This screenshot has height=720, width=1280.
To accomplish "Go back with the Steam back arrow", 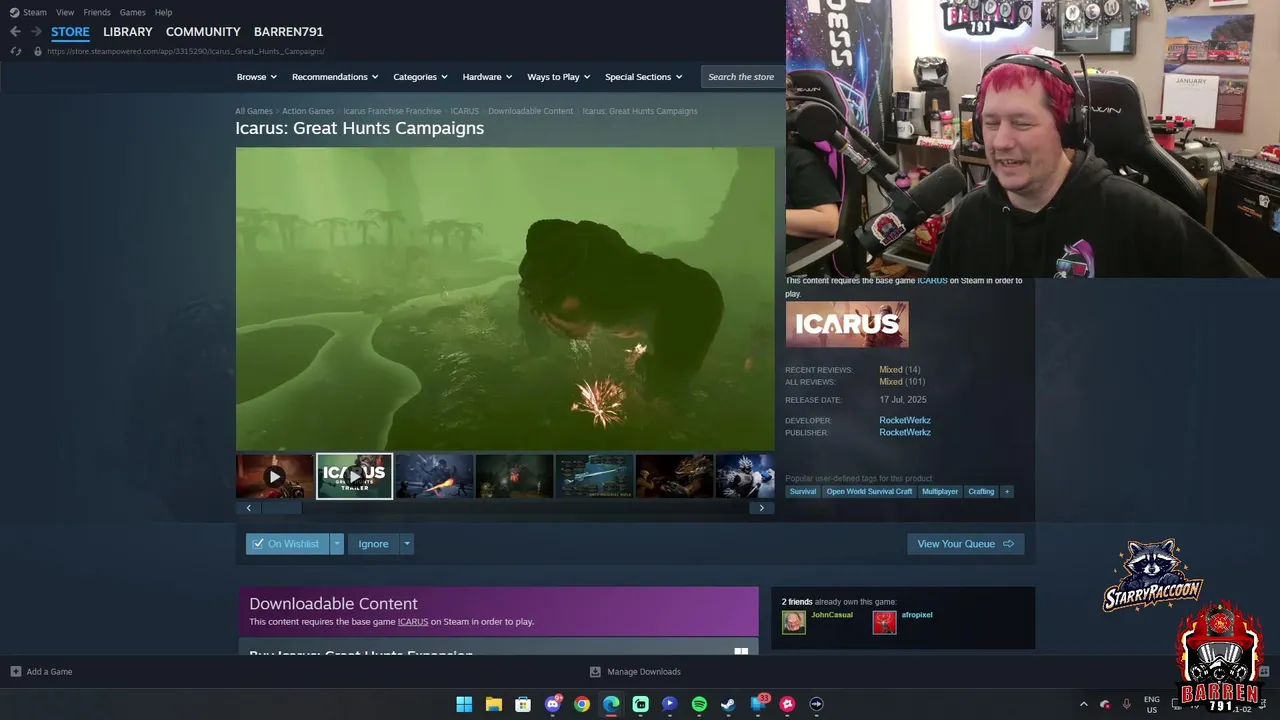I will tap(15, 32).
